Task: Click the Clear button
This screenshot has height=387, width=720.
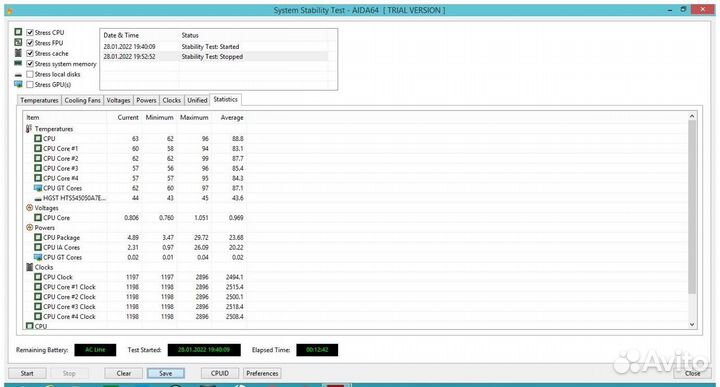Action: click(x=124, y=373)
